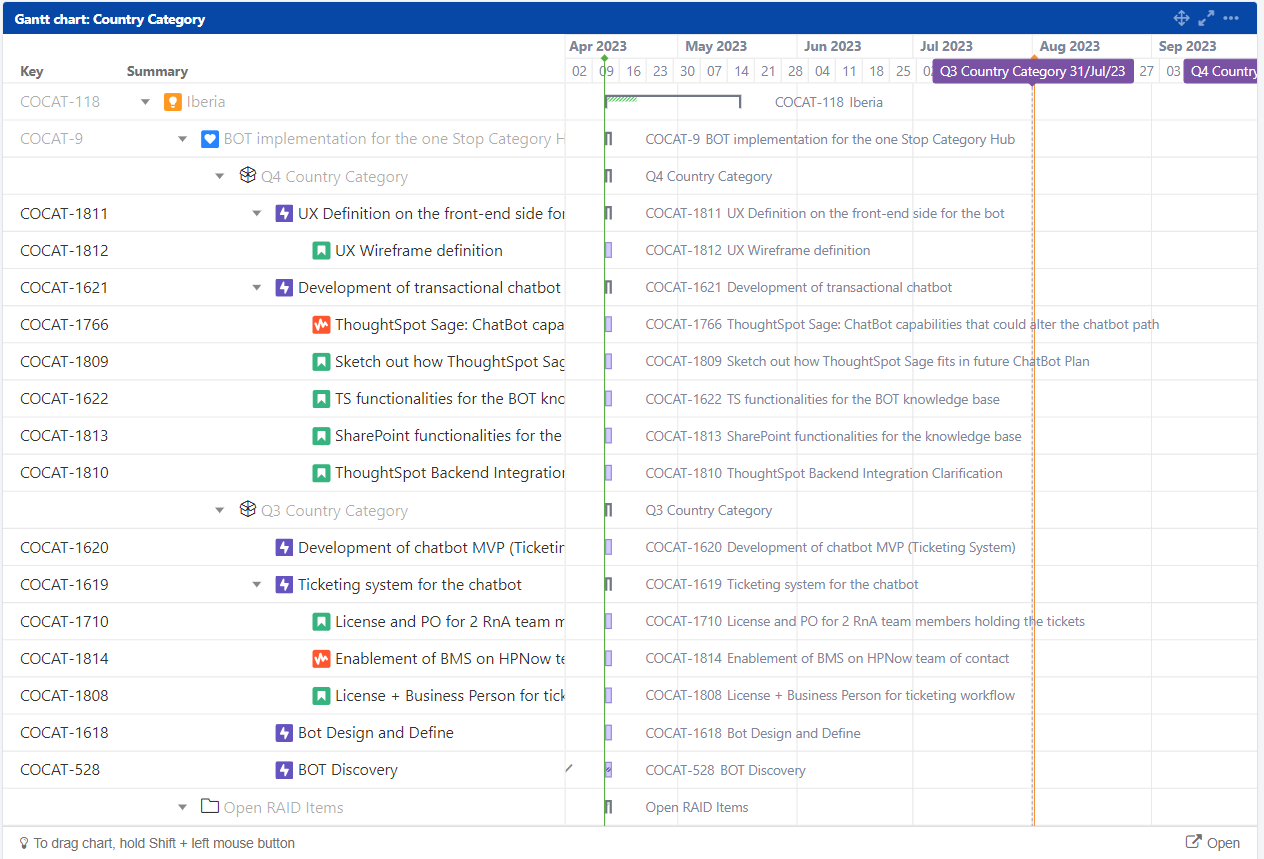Screen dimensions: 1264x859
Task: Collapse the BOT implementation row
Action: pos(182,139)
